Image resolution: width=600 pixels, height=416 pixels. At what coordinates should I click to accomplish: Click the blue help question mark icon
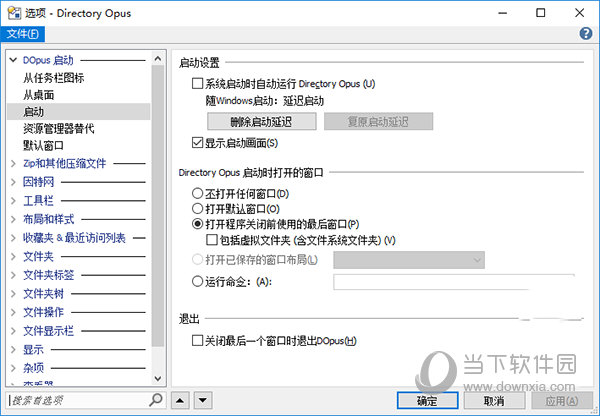pos(585,34)
